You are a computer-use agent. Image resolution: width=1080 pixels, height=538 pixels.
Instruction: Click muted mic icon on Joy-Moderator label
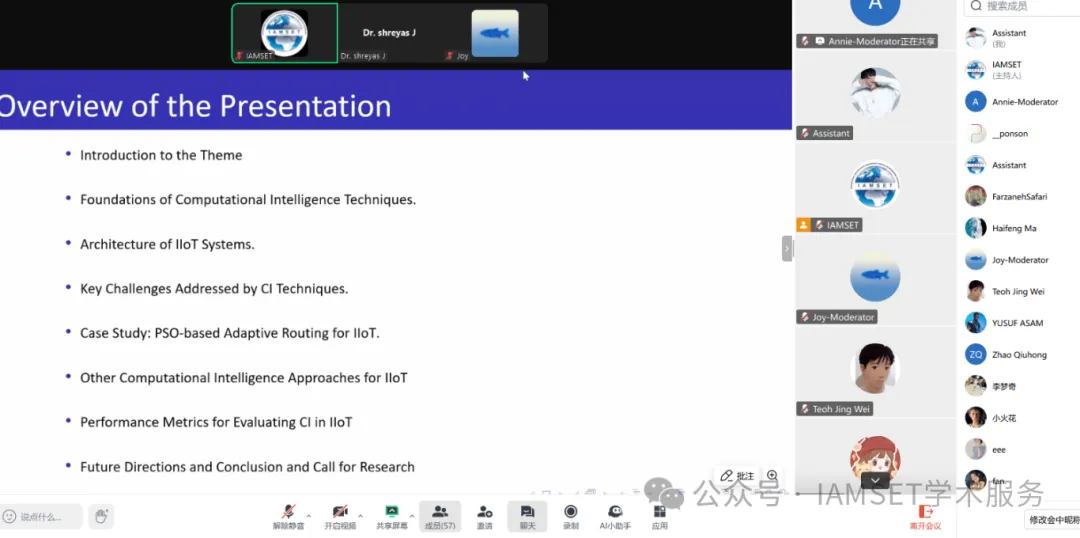(804, 317)
